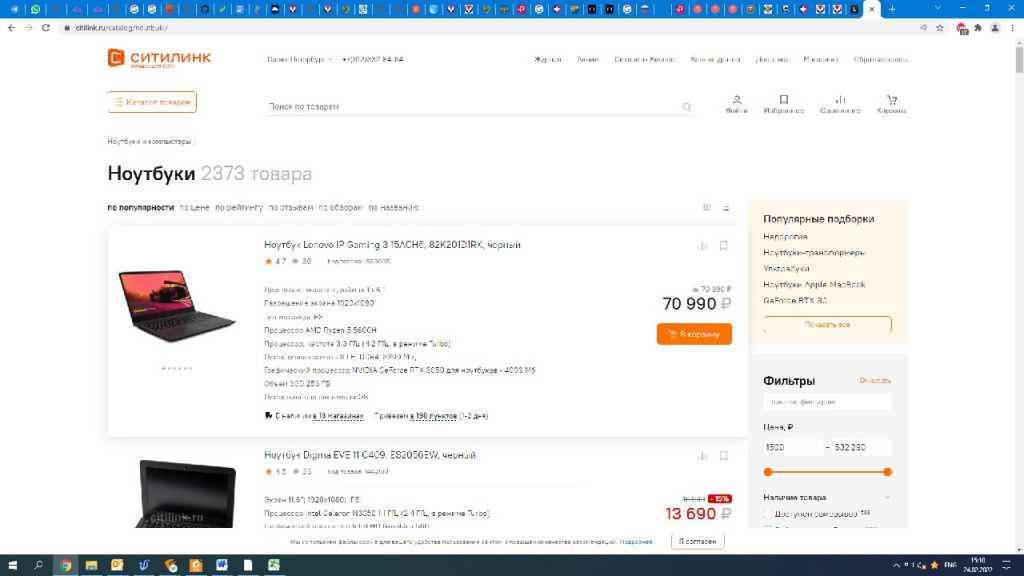Screen dimensions: 1024x576
Task: Open the Журнал top menu item
Action: tap(547, 59)
